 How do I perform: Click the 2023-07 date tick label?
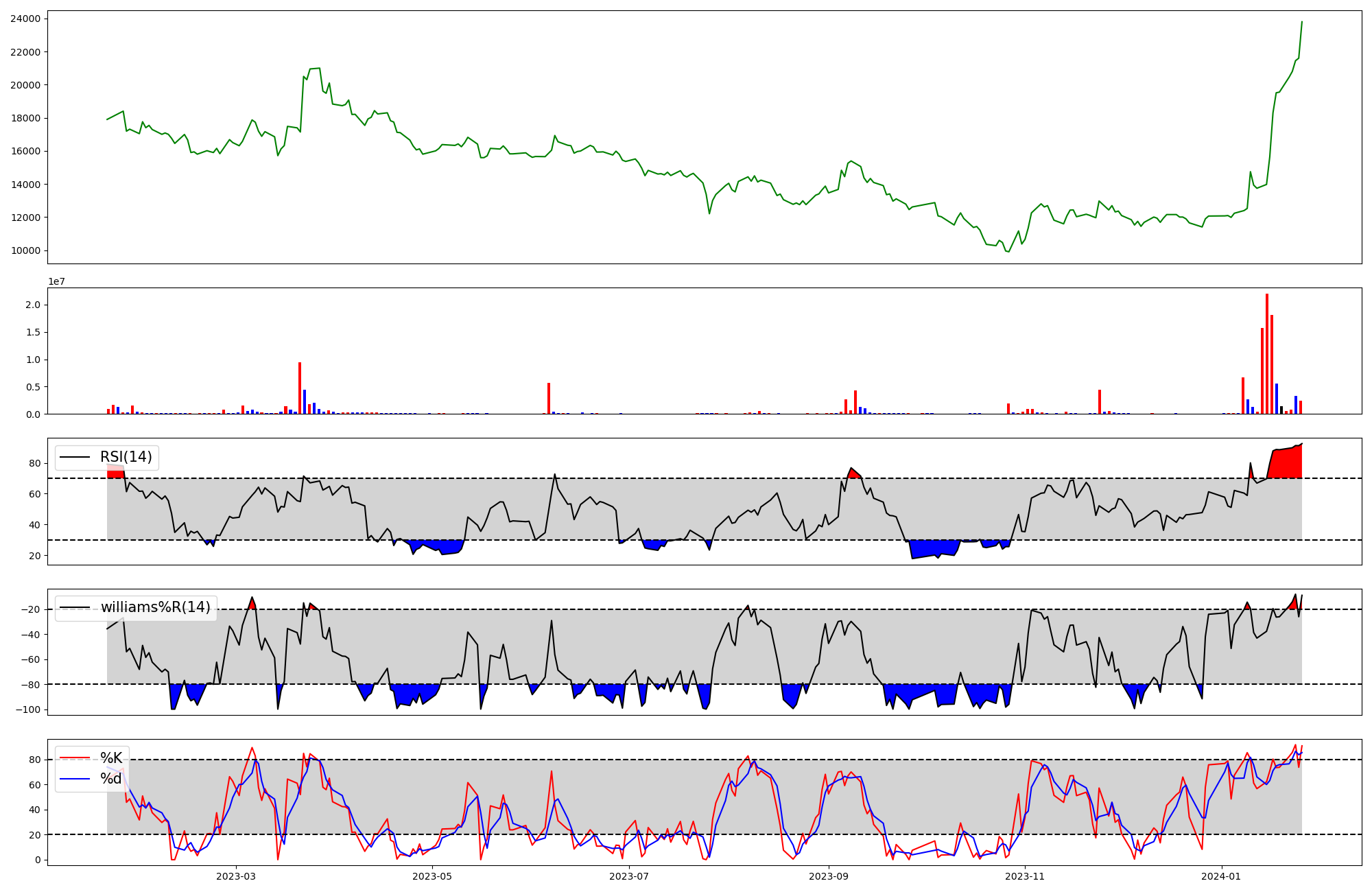click(x=629, y=876)
